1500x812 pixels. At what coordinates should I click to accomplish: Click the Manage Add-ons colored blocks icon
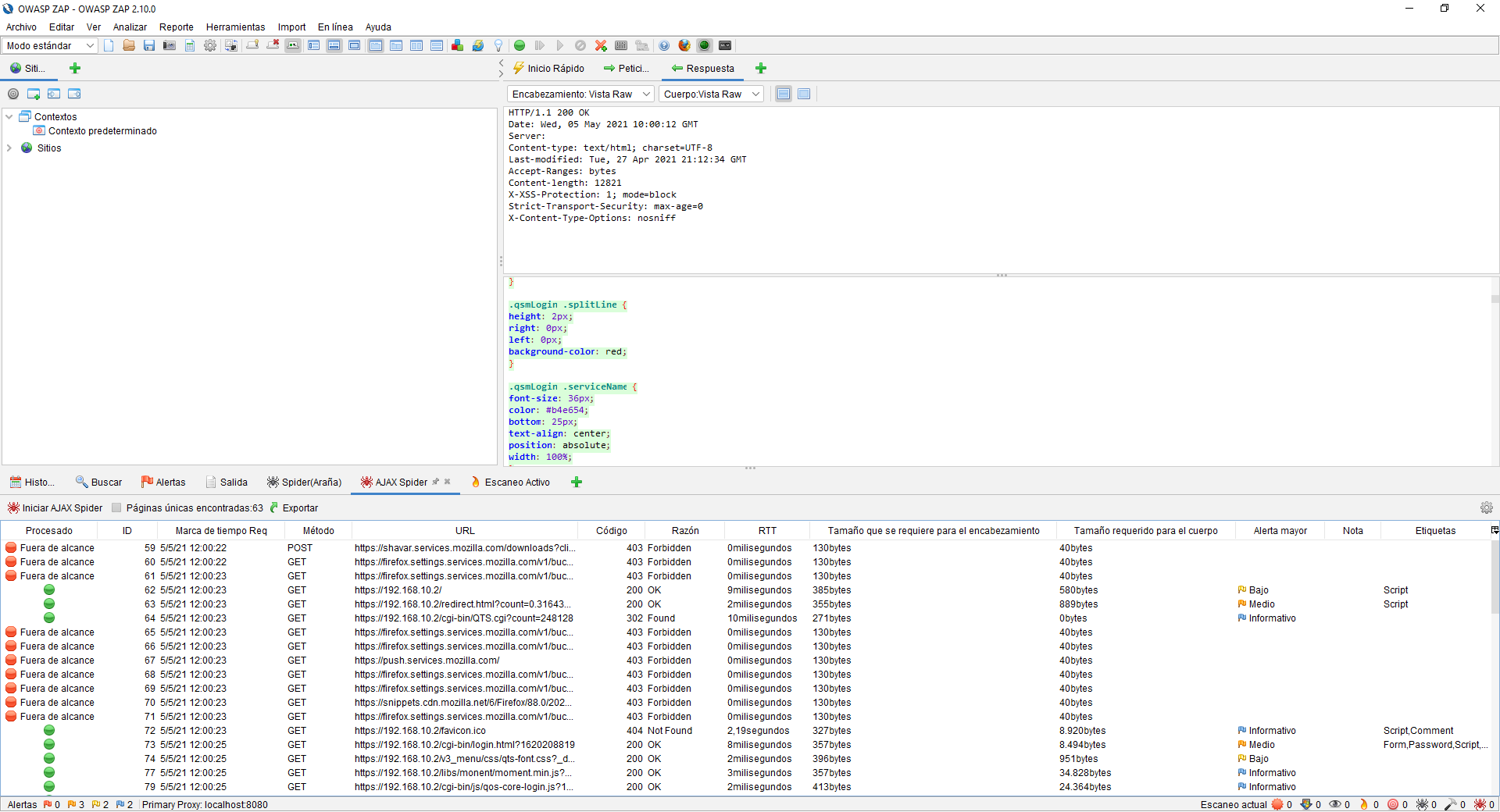tap(458, 45)
